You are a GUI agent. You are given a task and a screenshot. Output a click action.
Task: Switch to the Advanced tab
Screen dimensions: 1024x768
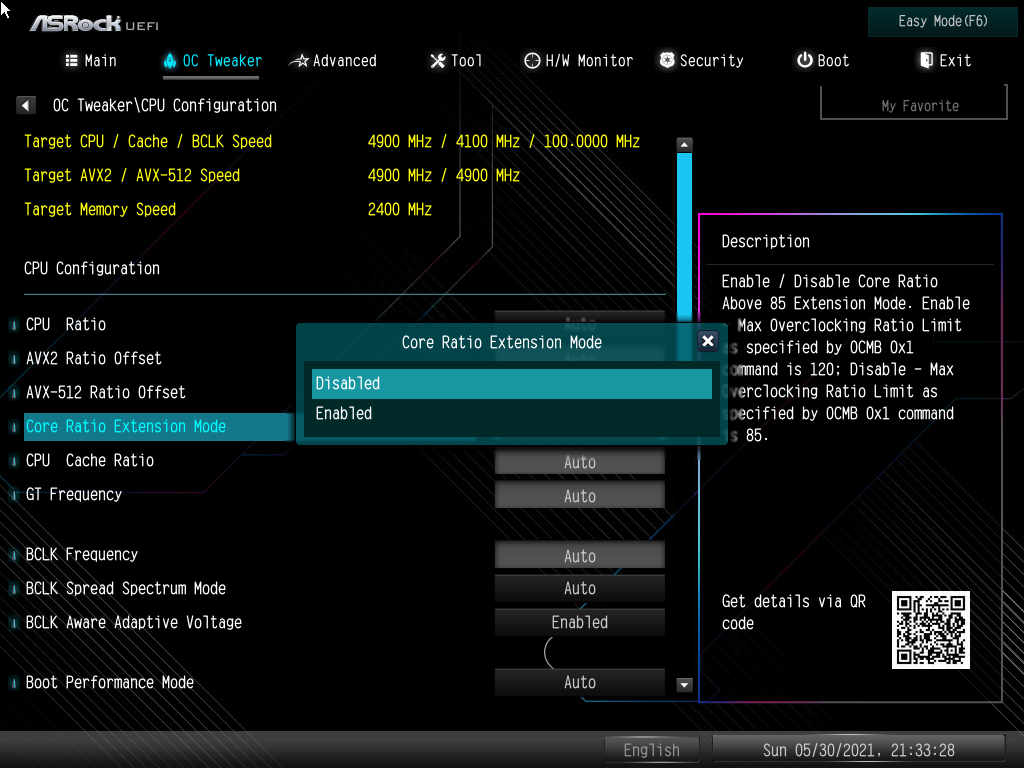tap(333, 61)
